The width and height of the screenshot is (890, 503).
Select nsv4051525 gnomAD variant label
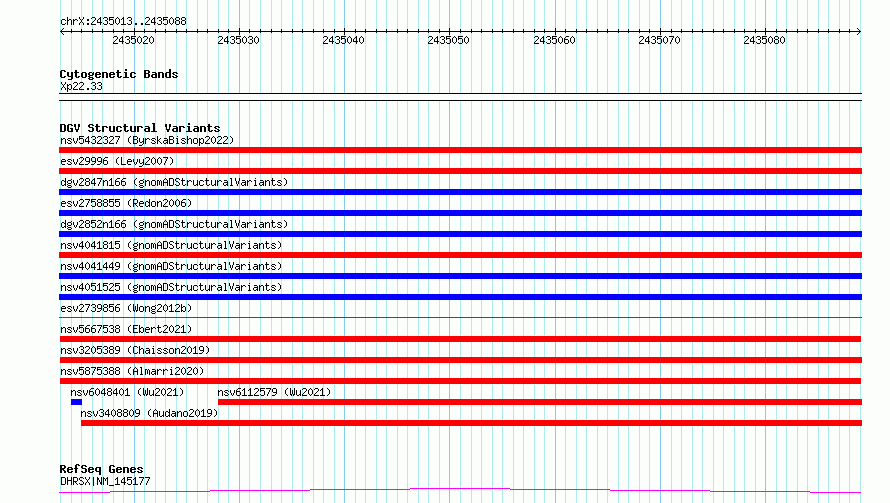[171, 287]
